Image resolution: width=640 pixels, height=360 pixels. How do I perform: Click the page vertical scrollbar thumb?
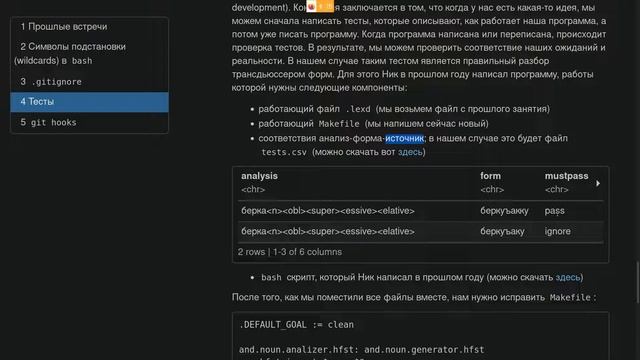click(x=638, y=282)
